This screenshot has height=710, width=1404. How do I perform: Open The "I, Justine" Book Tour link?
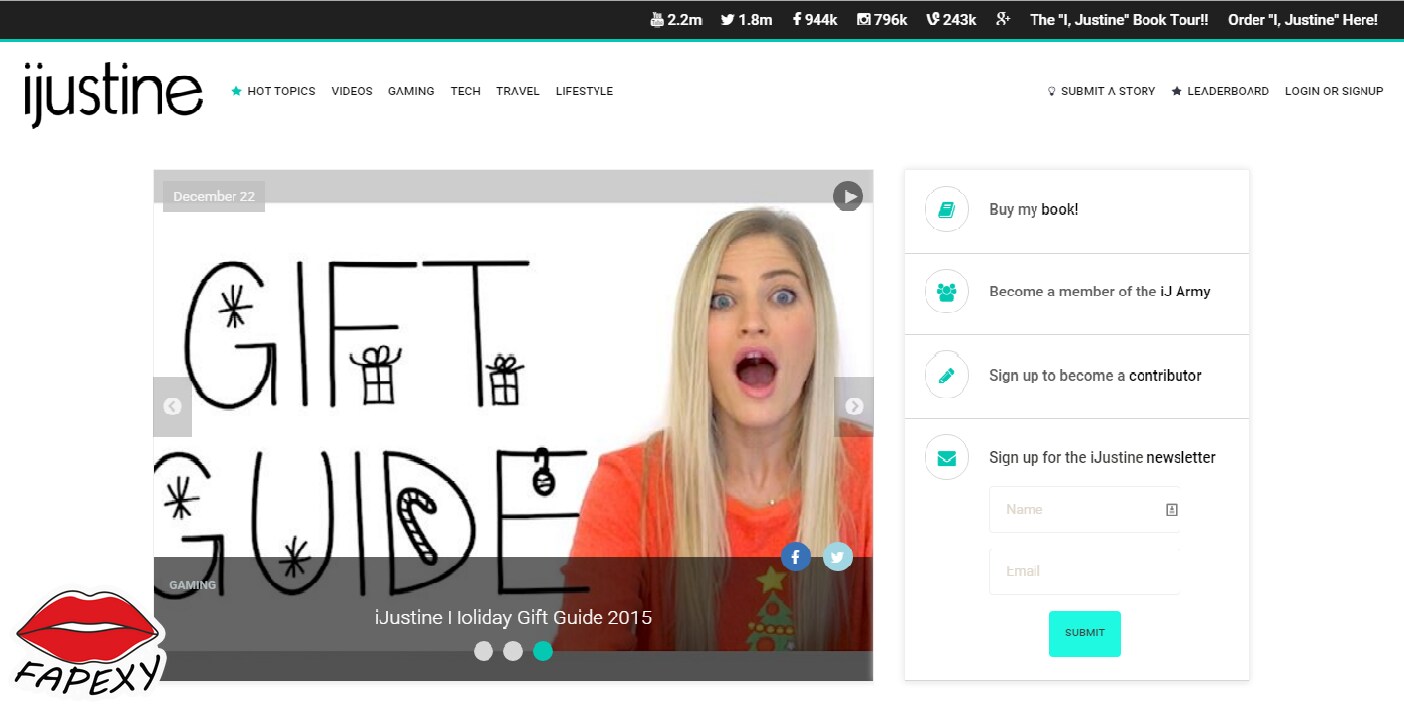[1119, 20]
